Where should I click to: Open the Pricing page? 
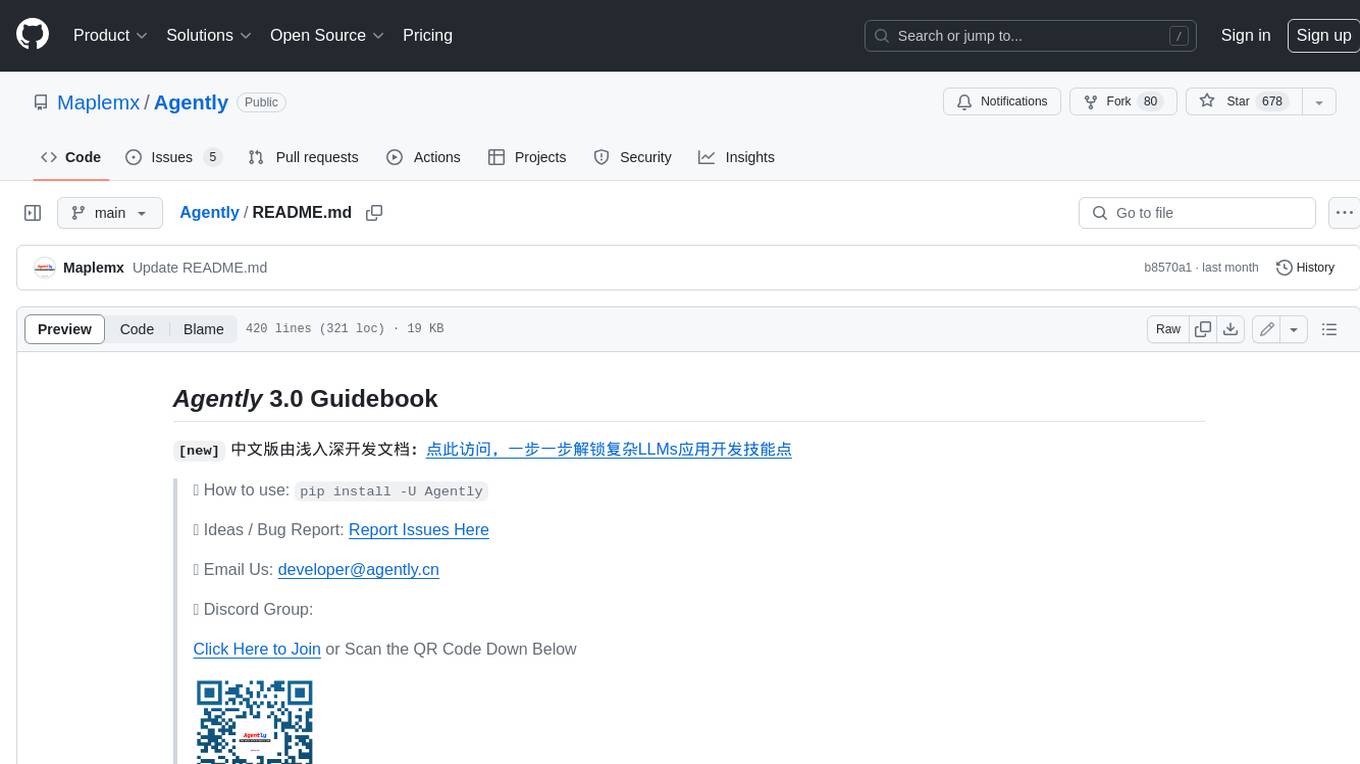[427, 35]
